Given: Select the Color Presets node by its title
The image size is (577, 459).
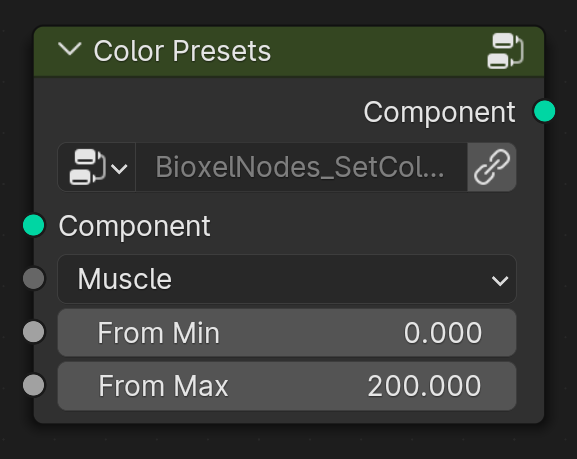Looking at the screenshot, I should [x=182, y=51].
